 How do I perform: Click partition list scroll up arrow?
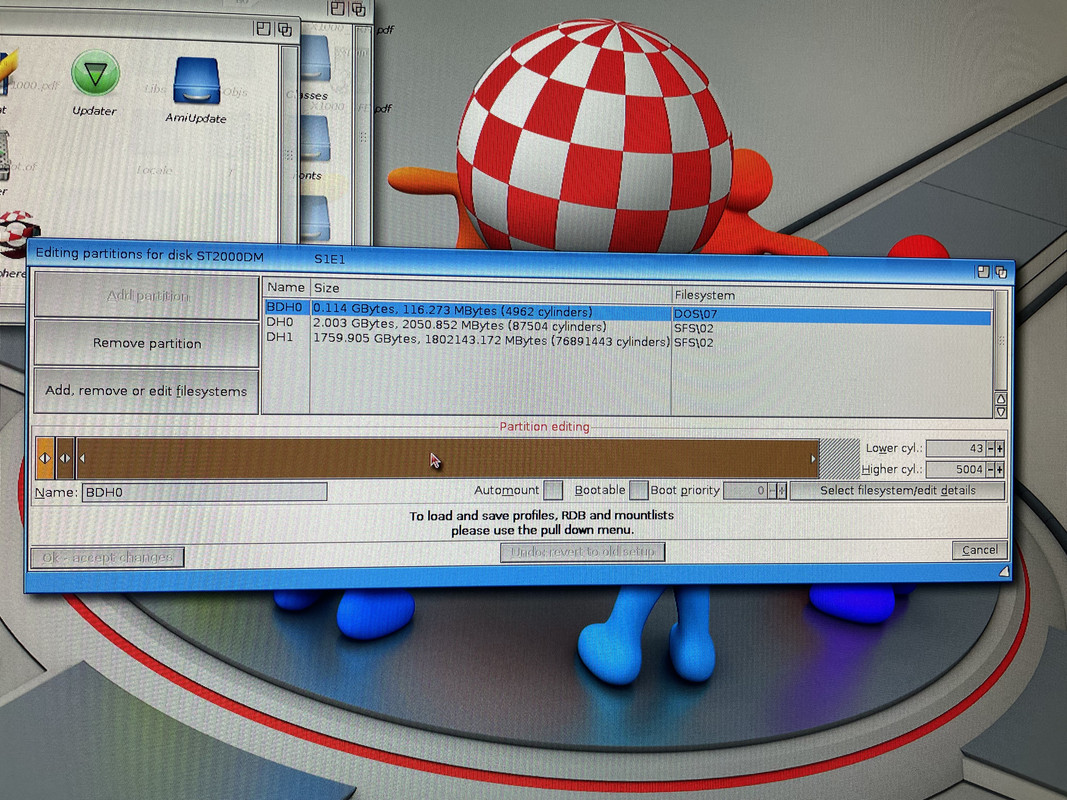tap(1001, 399)
